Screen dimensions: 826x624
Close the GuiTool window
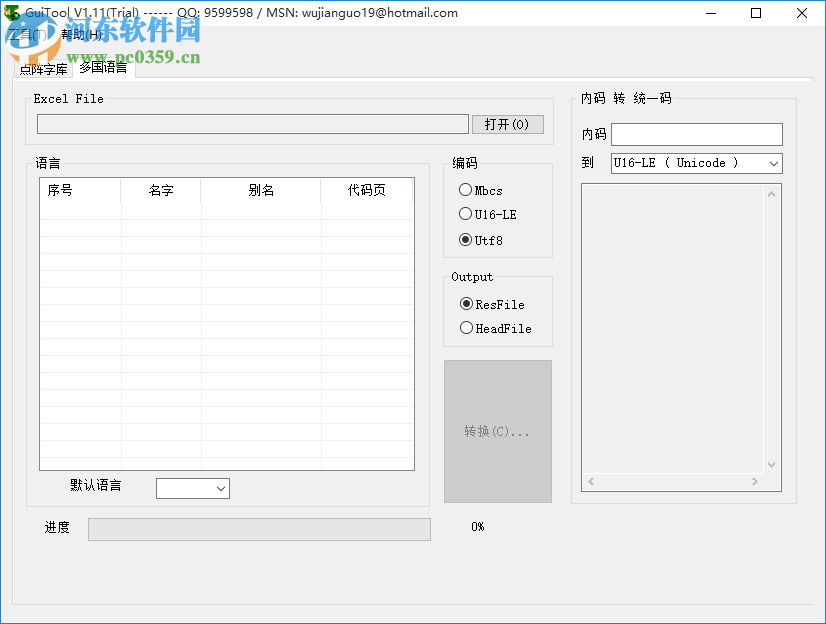pyautogui.click(x=802, y=13)
